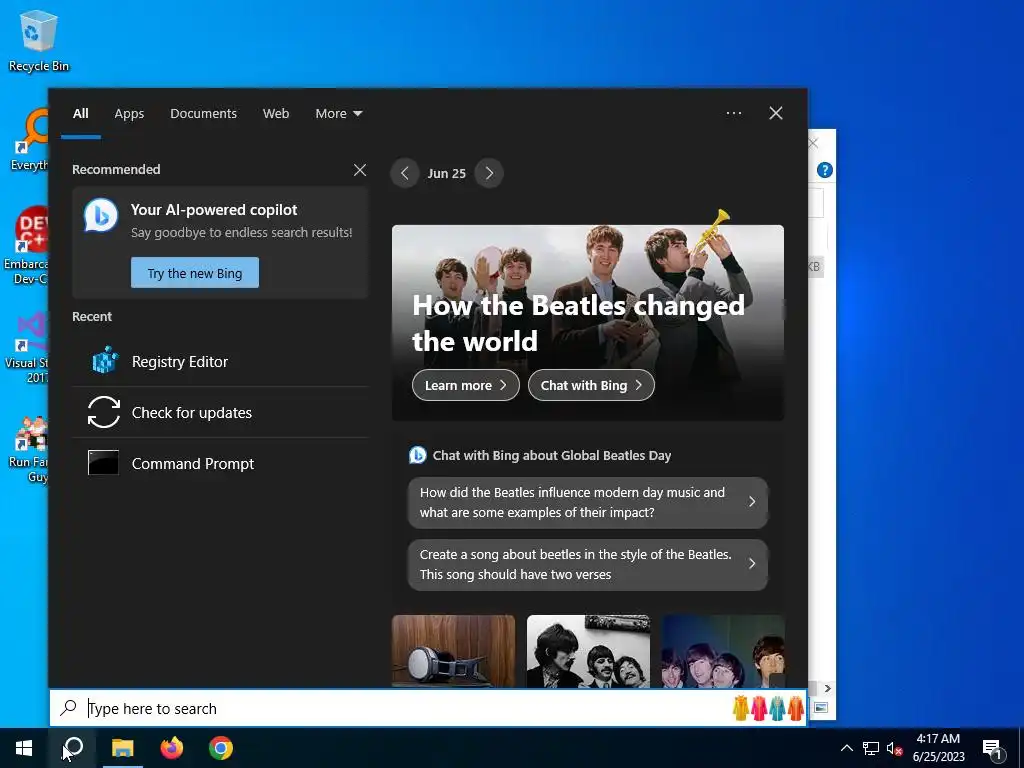Click the muted volume tray icon
The height and width of the screenshot is (768, 1024).
click(895, 748)
